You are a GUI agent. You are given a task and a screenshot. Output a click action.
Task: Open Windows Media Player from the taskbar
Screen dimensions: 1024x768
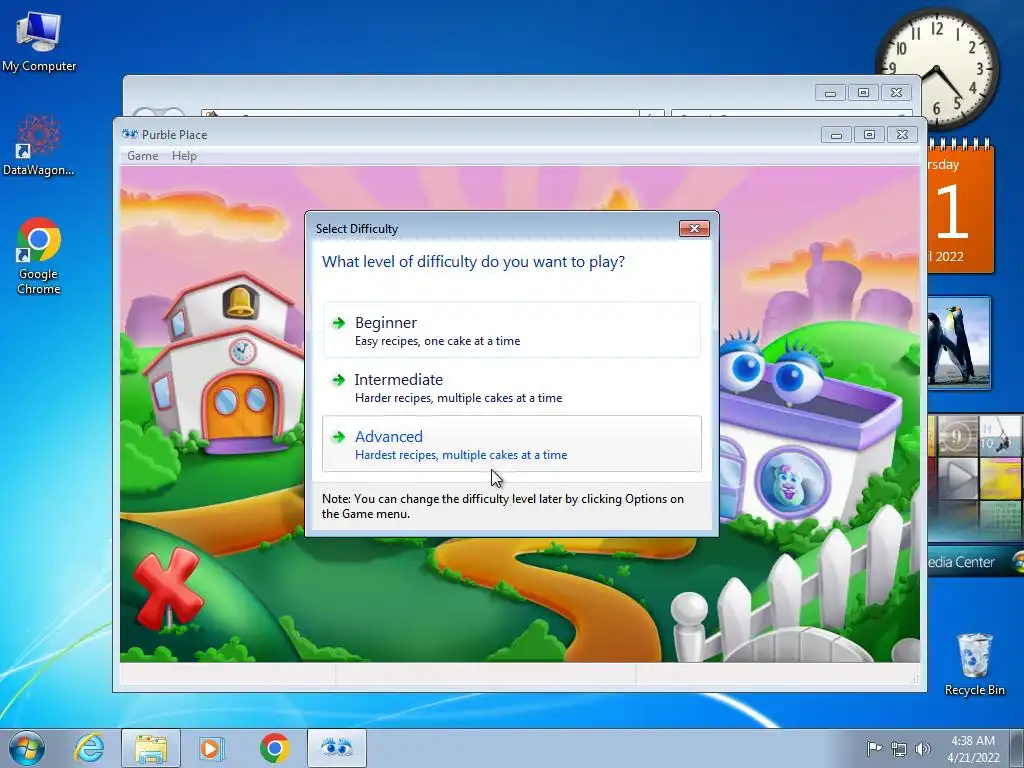pos(211,748)
